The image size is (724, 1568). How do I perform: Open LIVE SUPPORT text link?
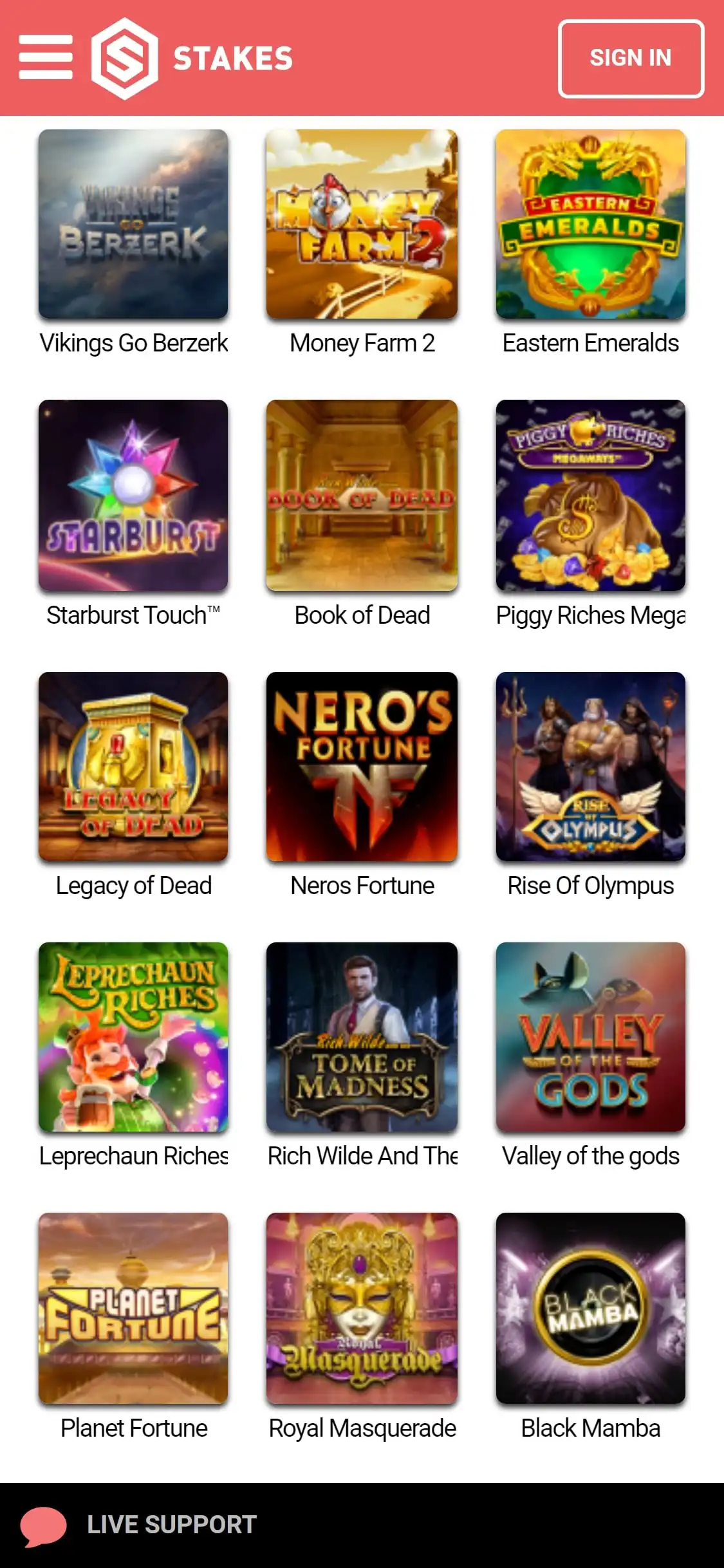172,1525
